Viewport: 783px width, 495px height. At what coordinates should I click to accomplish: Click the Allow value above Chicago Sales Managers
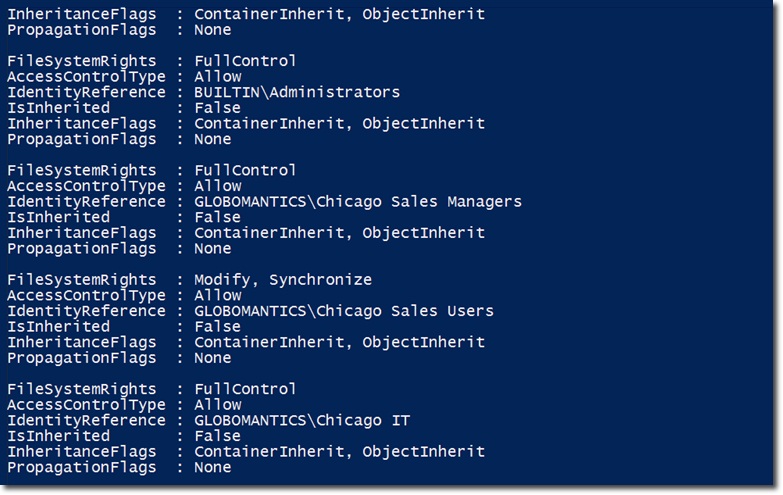point(217,186)
